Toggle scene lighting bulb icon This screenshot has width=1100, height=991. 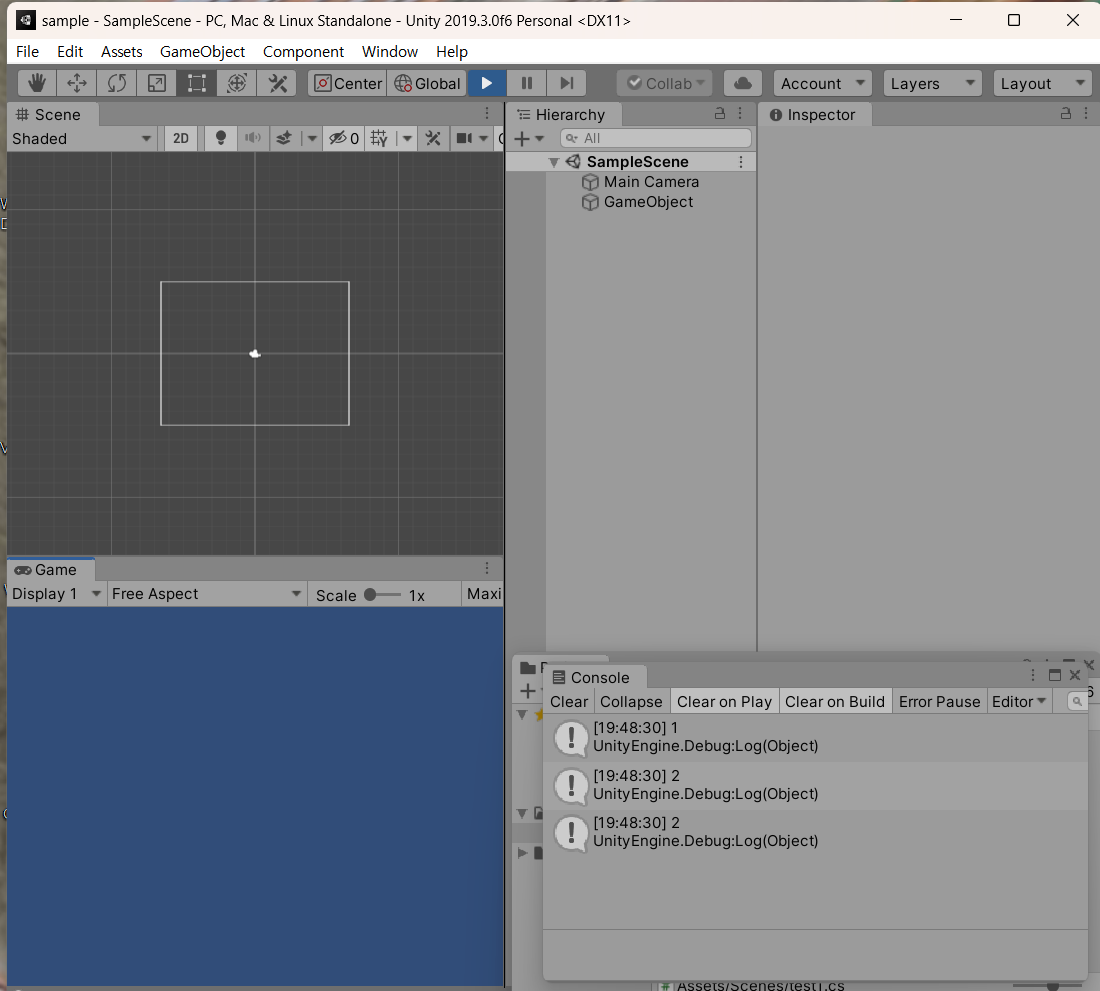pos(220,138)
